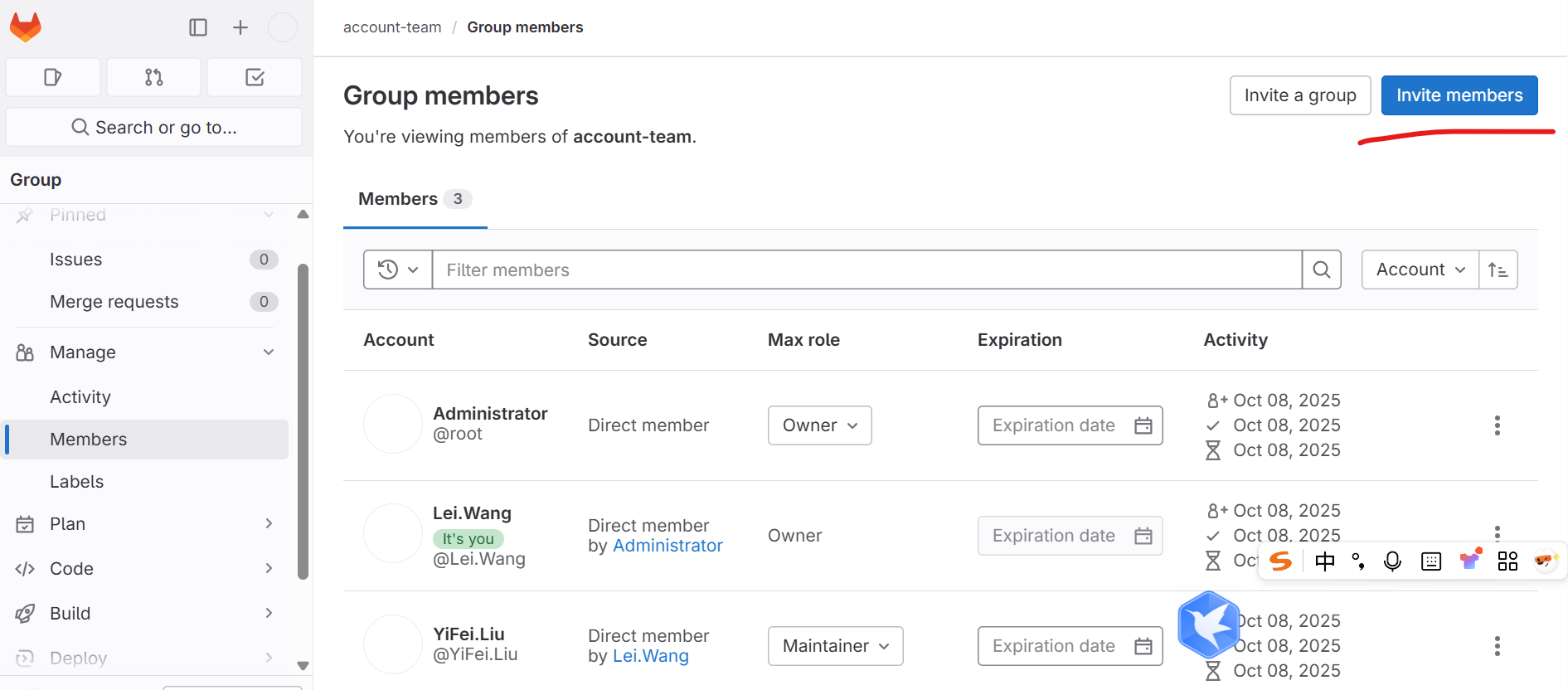Open Lei.Wang row actions kebab menu
This screenshot has height=690, width=1568.
1498,532
